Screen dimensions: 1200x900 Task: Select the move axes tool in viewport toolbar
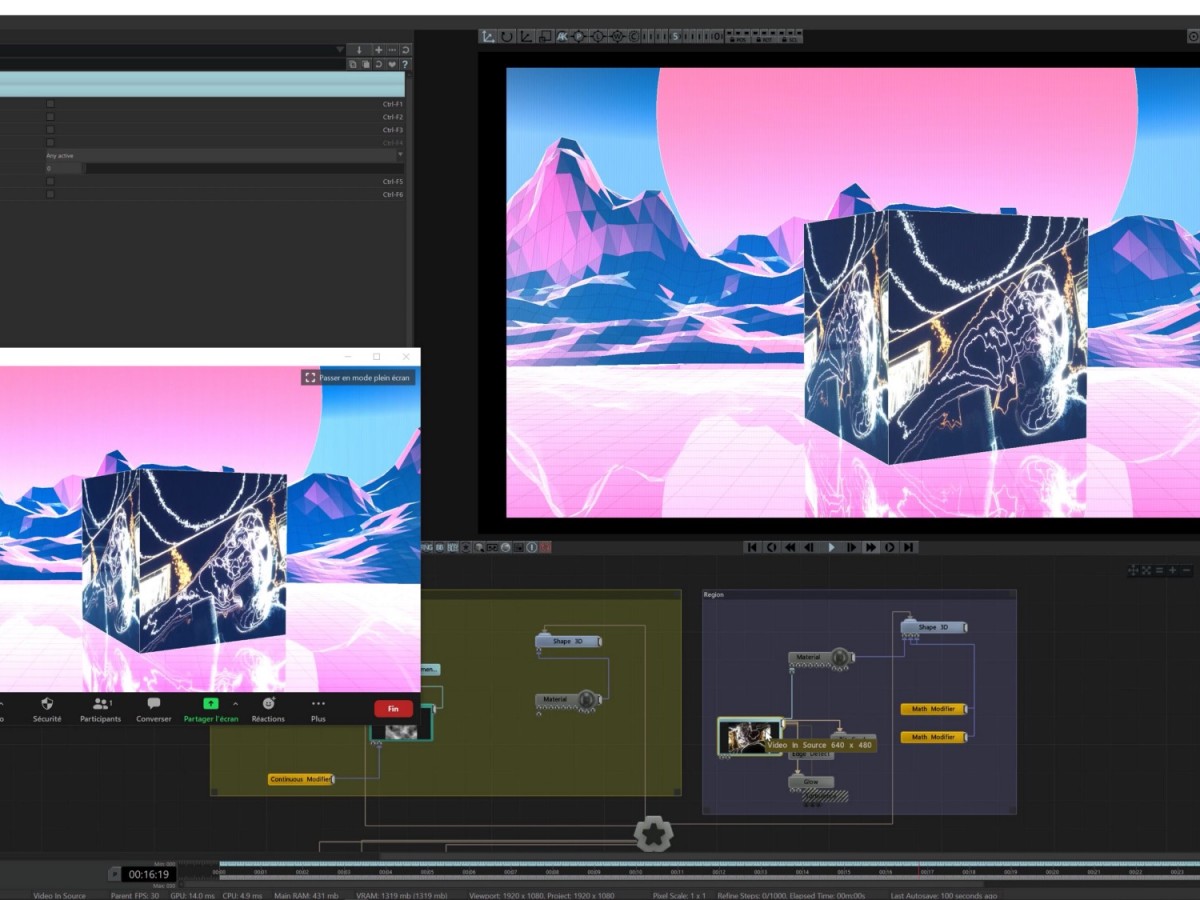coord(488,37)
